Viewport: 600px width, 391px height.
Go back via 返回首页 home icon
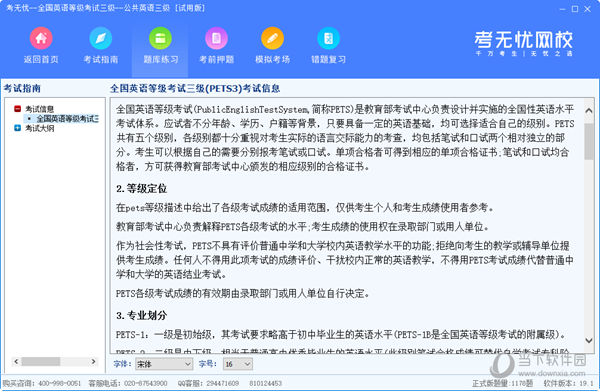41,38
